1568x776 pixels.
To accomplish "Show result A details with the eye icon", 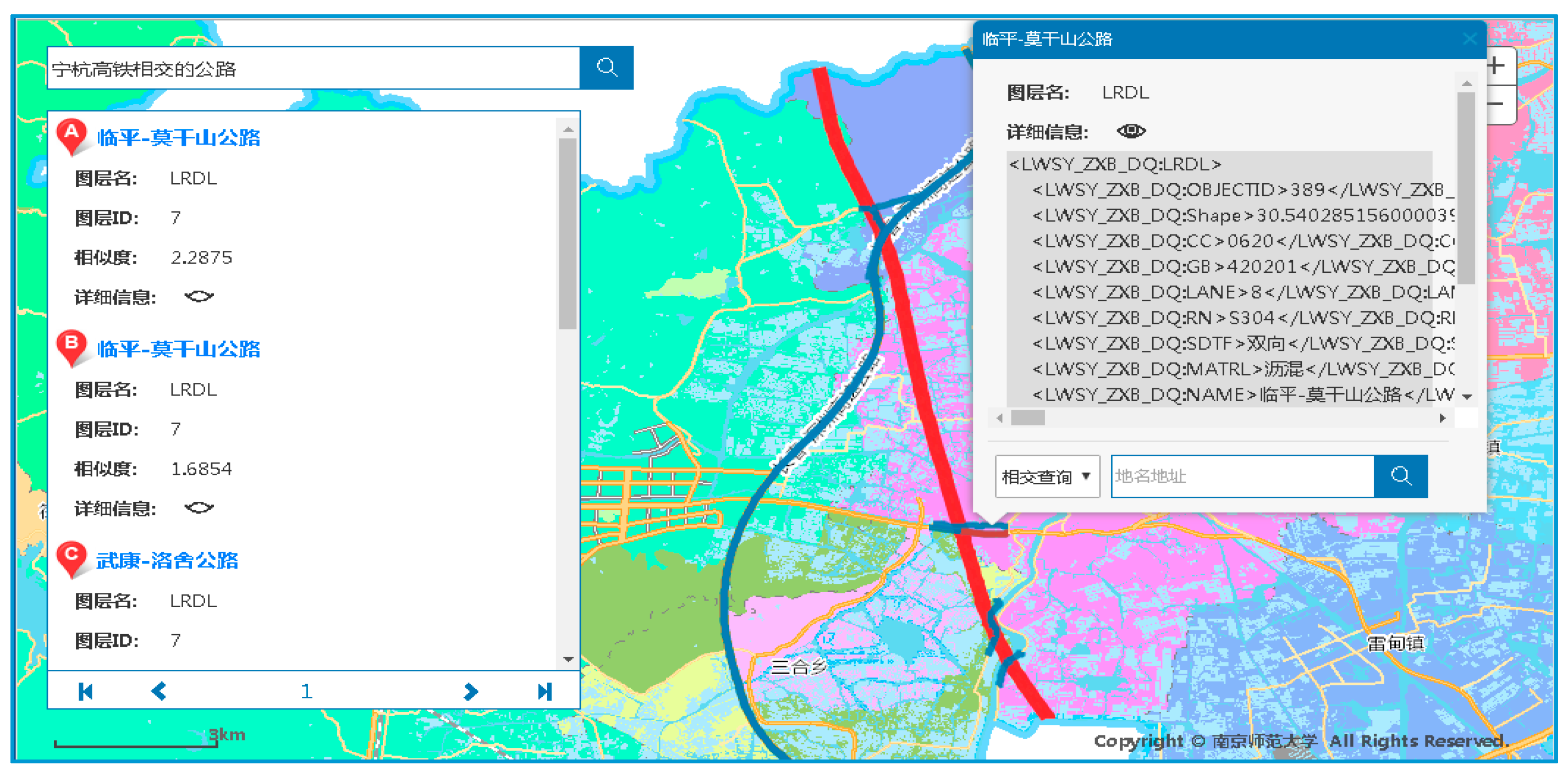I will pyautogui.click(x=199, y=296).
